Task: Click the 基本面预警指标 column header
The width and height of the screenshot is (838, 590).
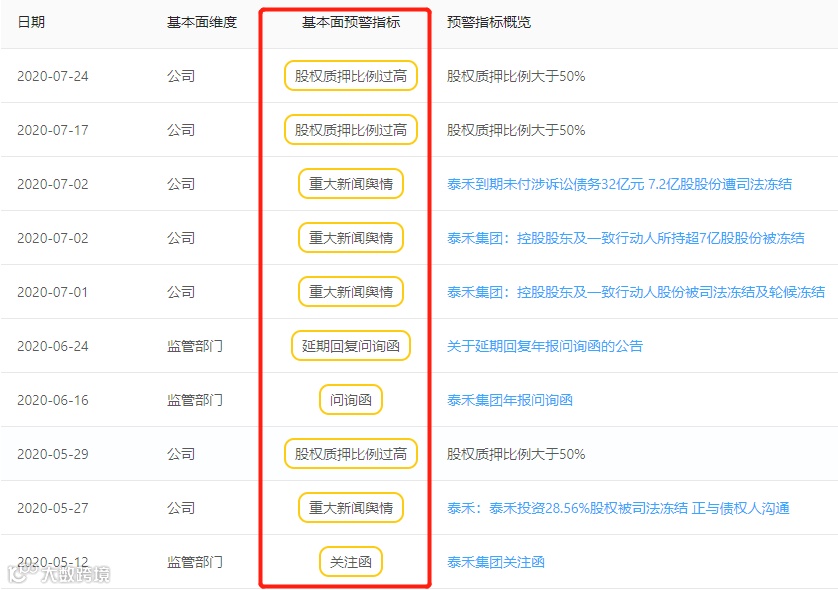Action: (x=351, y=22)
